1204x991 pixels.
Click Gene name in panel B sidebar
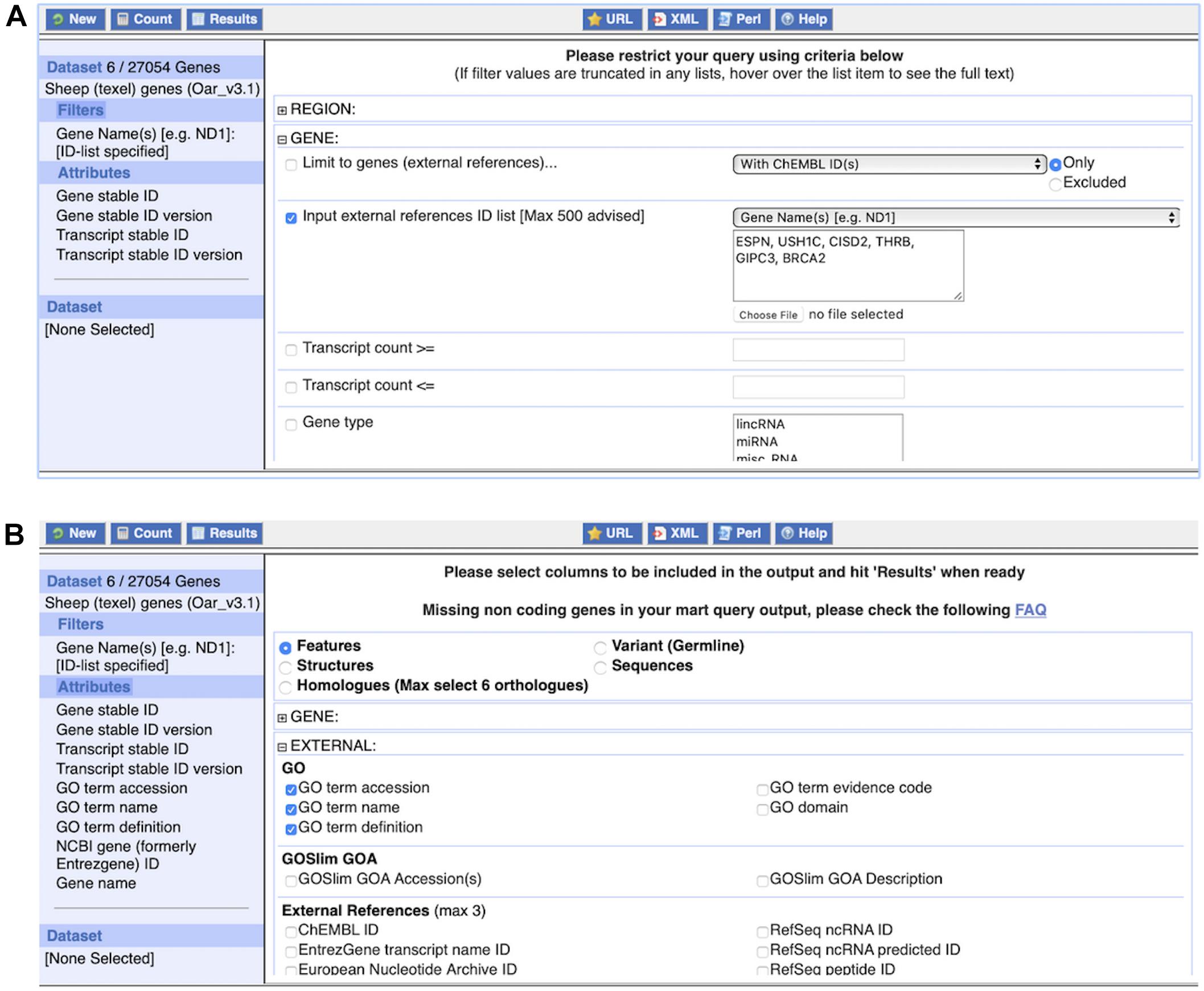pos(96,883)
